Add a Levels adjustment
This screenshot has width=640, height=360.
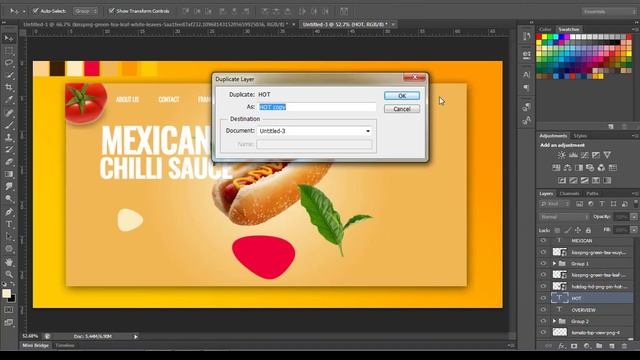point(573,155)
